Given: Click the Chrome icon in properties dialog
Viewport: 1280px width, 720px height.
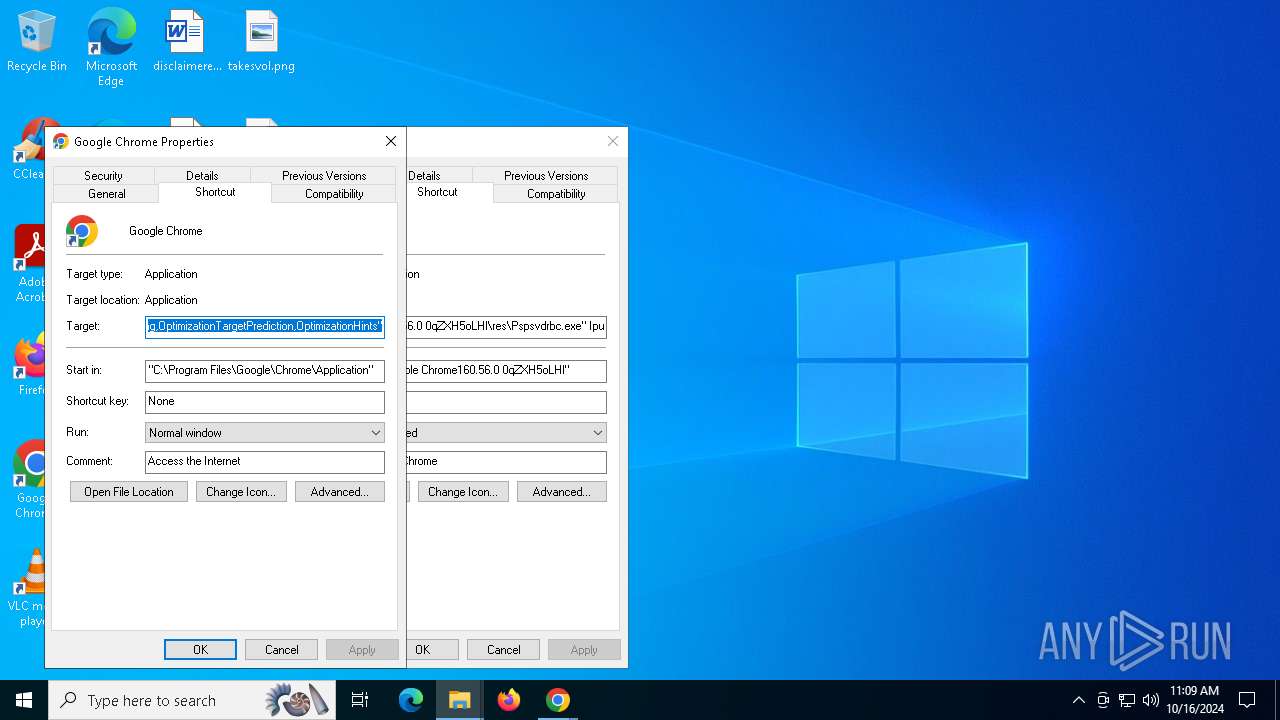Looking at the screenshot, I should point(82,231).
